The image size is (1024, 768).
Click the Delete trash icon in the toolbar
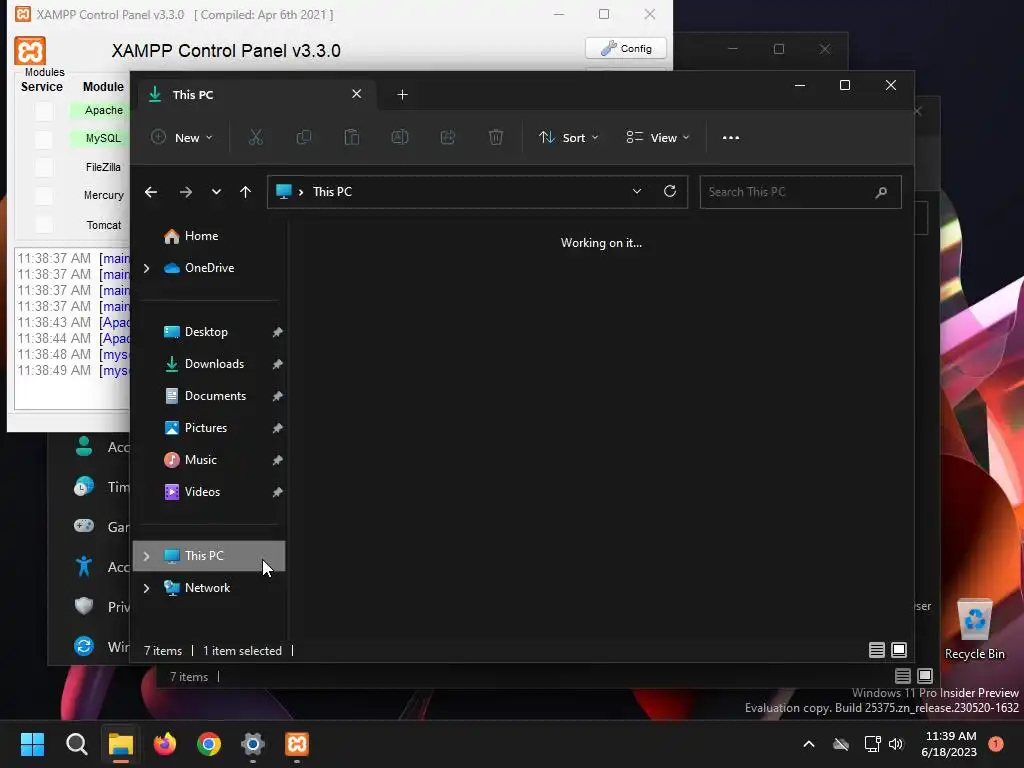[496, 137]
